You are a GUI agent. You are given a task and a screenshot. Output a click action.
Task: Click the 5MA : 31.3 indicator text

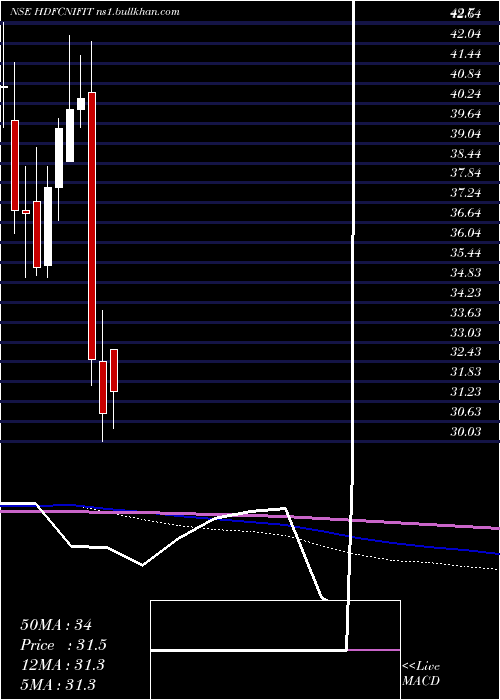[x=58, y=684]
